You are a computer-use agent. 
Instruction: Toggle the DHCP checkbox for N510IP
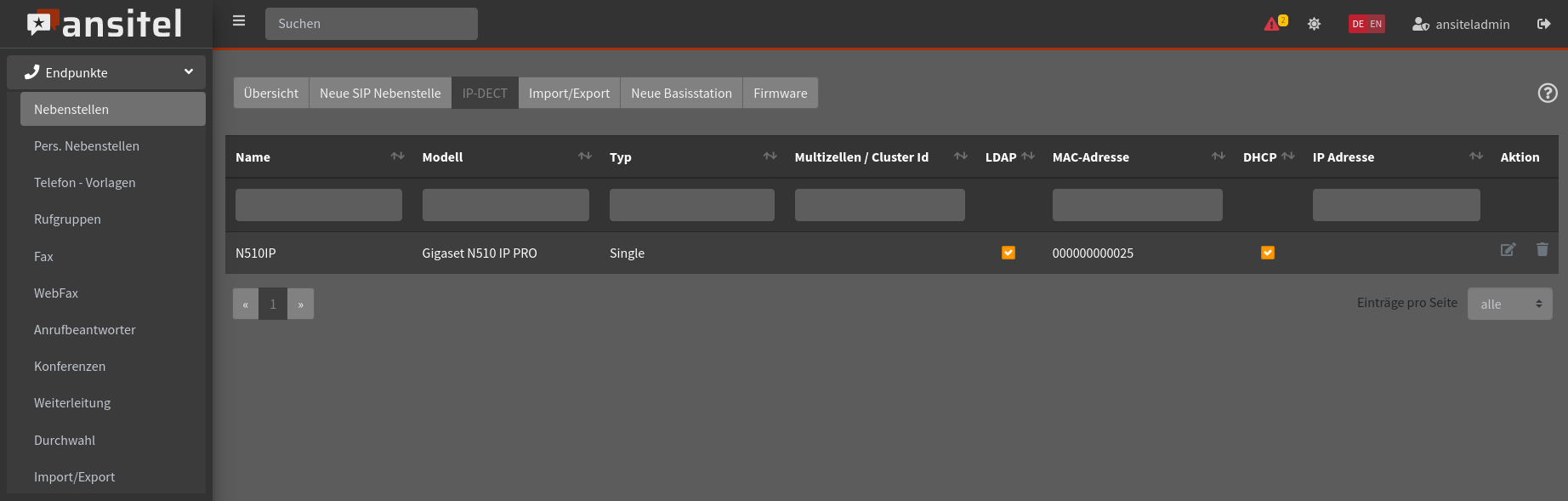point(1267,253)
